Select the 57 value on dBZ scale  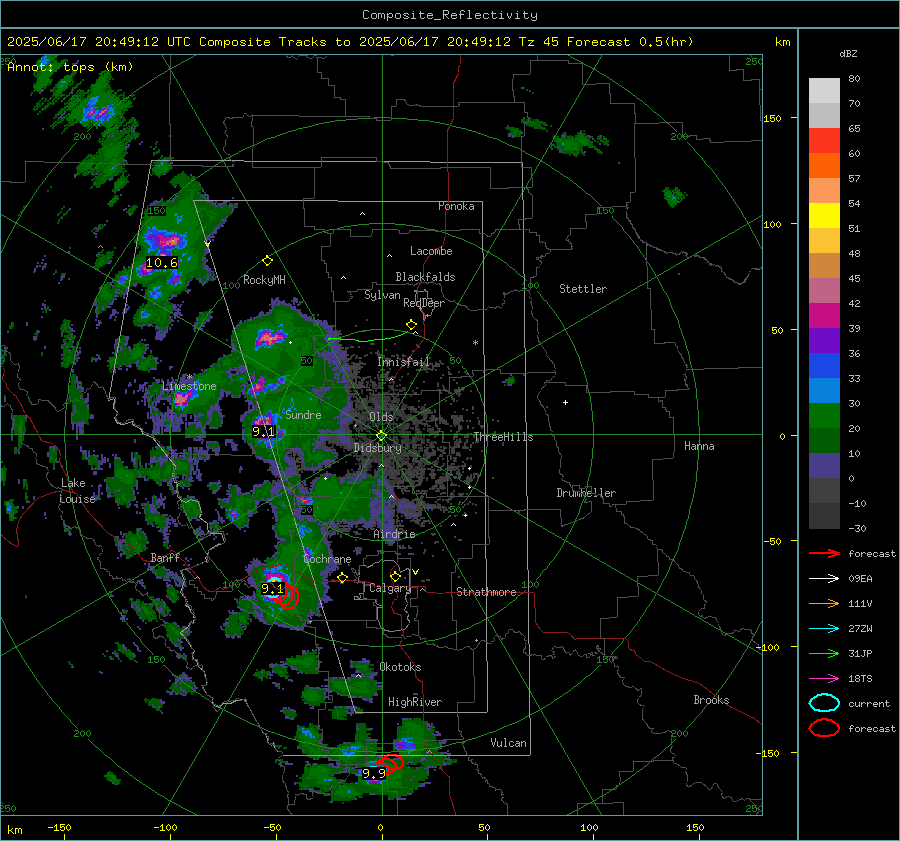pyautogui.click(x=854, y=179)
